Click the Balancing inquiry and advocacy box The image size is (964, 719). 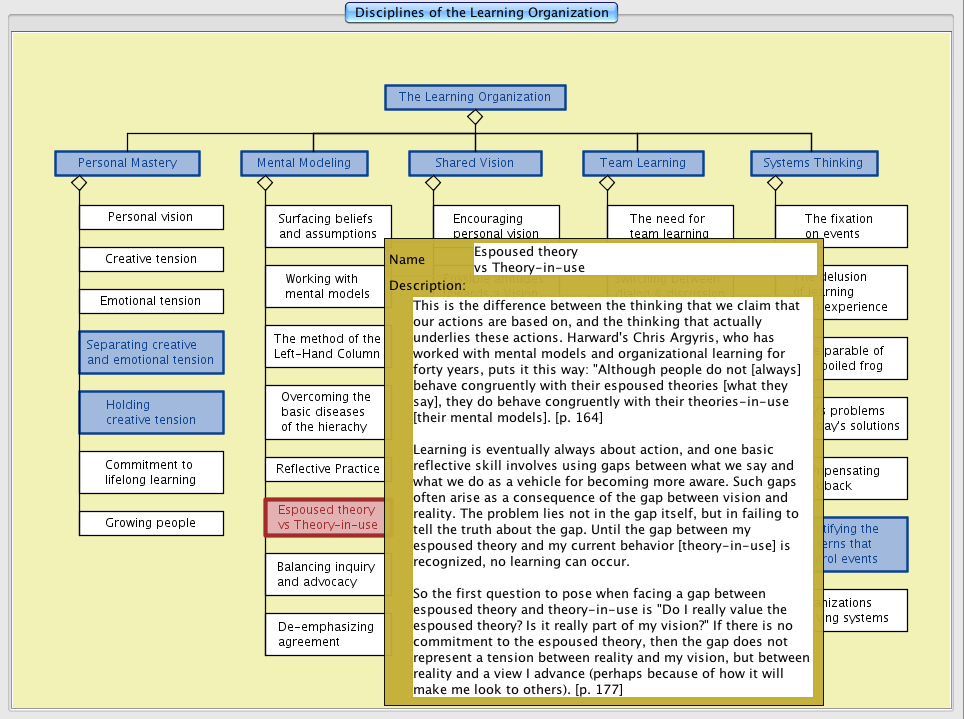[x=325, y=574]
